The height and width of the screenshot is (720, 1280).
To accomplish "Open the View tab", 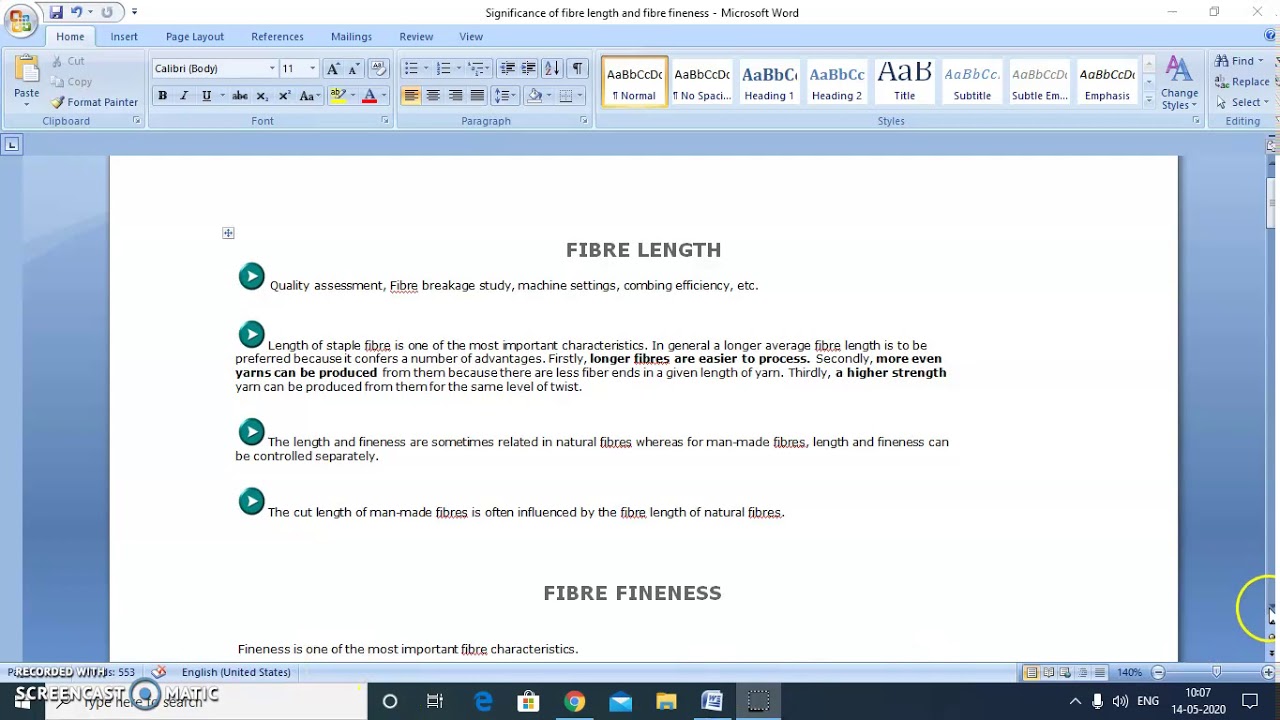I will pos(471,36).
